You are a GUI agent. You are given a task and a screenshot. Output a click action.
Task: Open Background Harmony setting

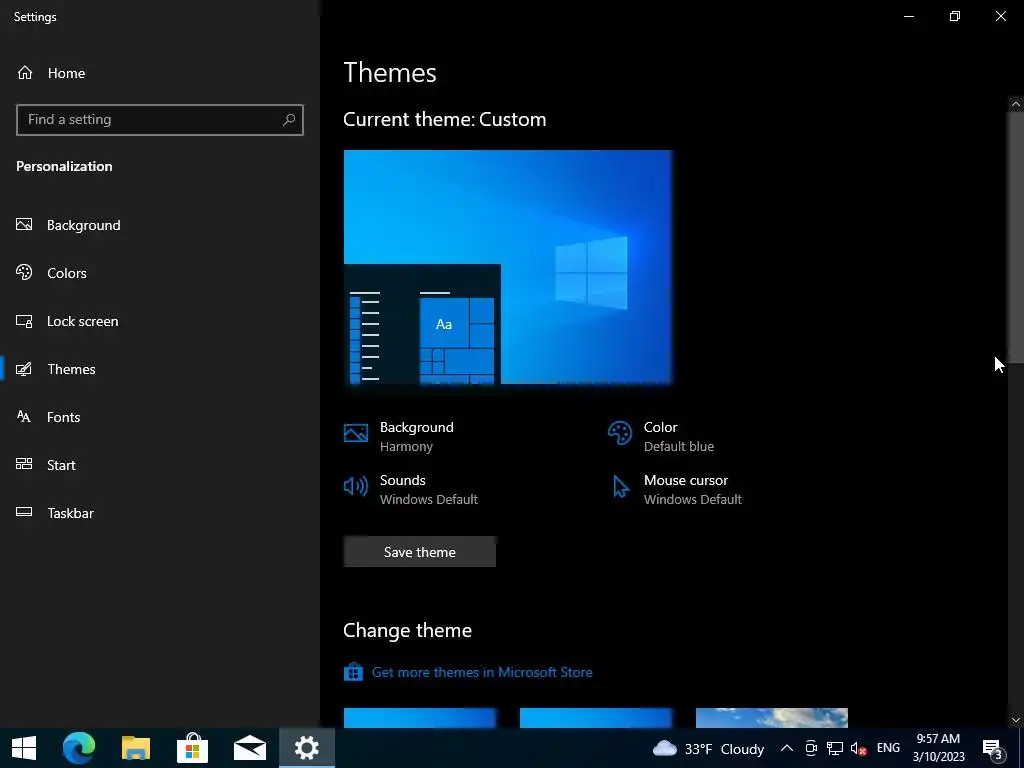click(417, 436)
